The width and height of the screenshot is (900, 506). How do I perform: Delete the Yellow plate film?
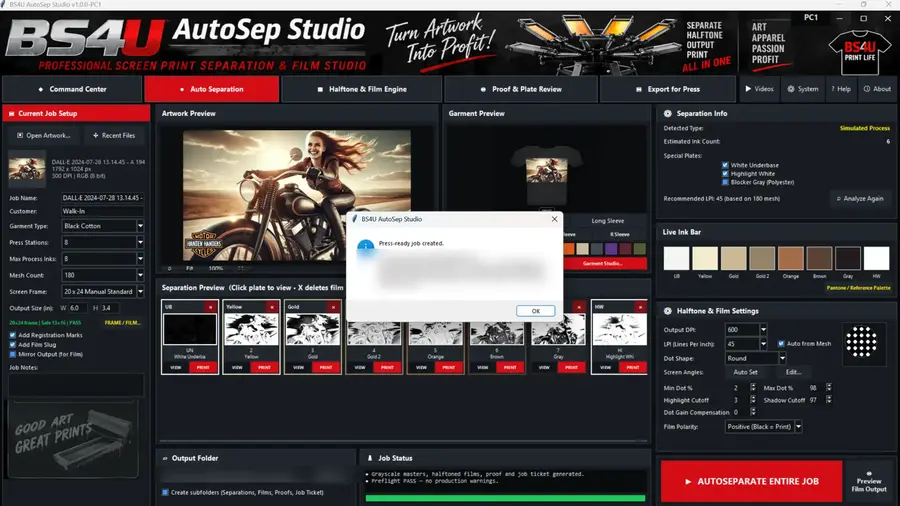point(271,308)
